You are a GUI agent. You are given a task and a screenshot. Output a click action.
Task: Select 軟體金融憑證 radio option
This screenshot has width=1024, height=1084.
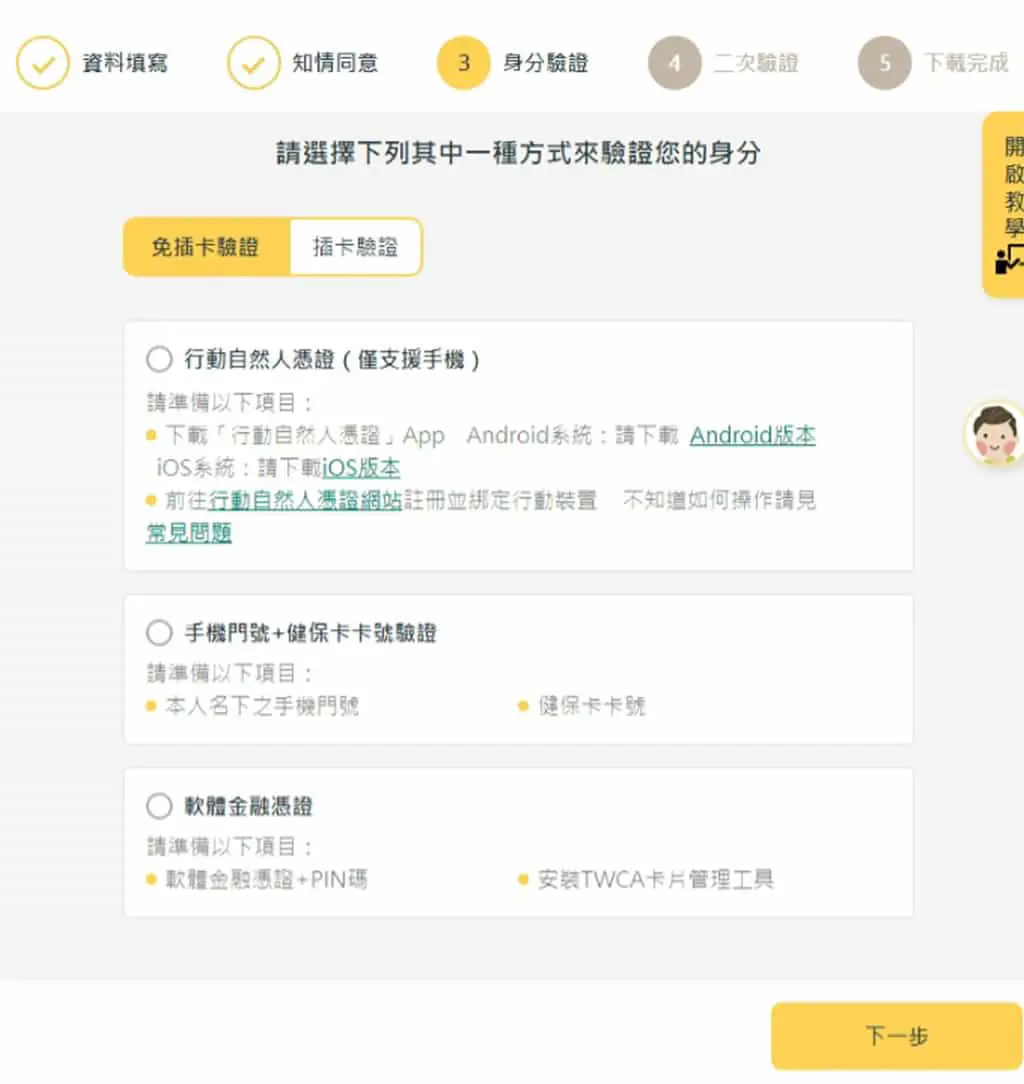(159, 805)
